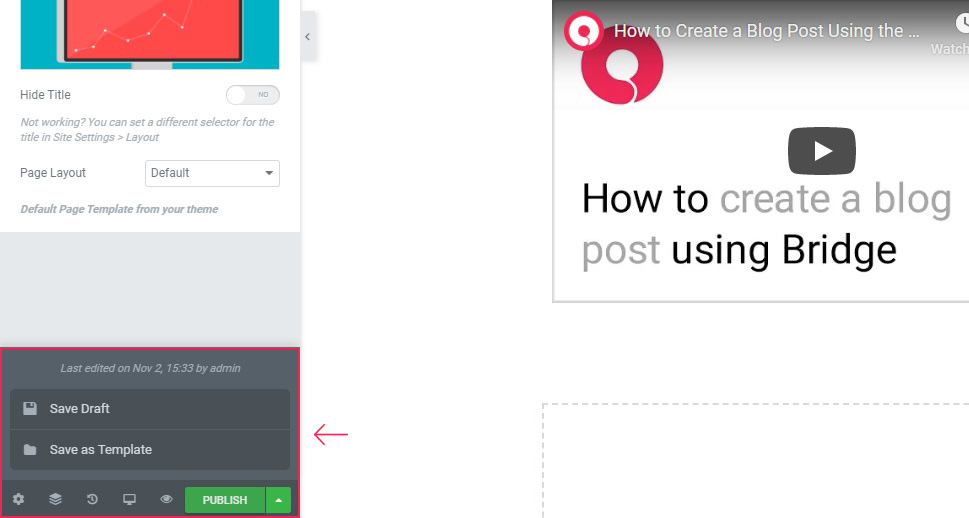The height and width of the screenshot is (518, 969).
Task: Click the Hide Title label
Action: click(45, 95)
